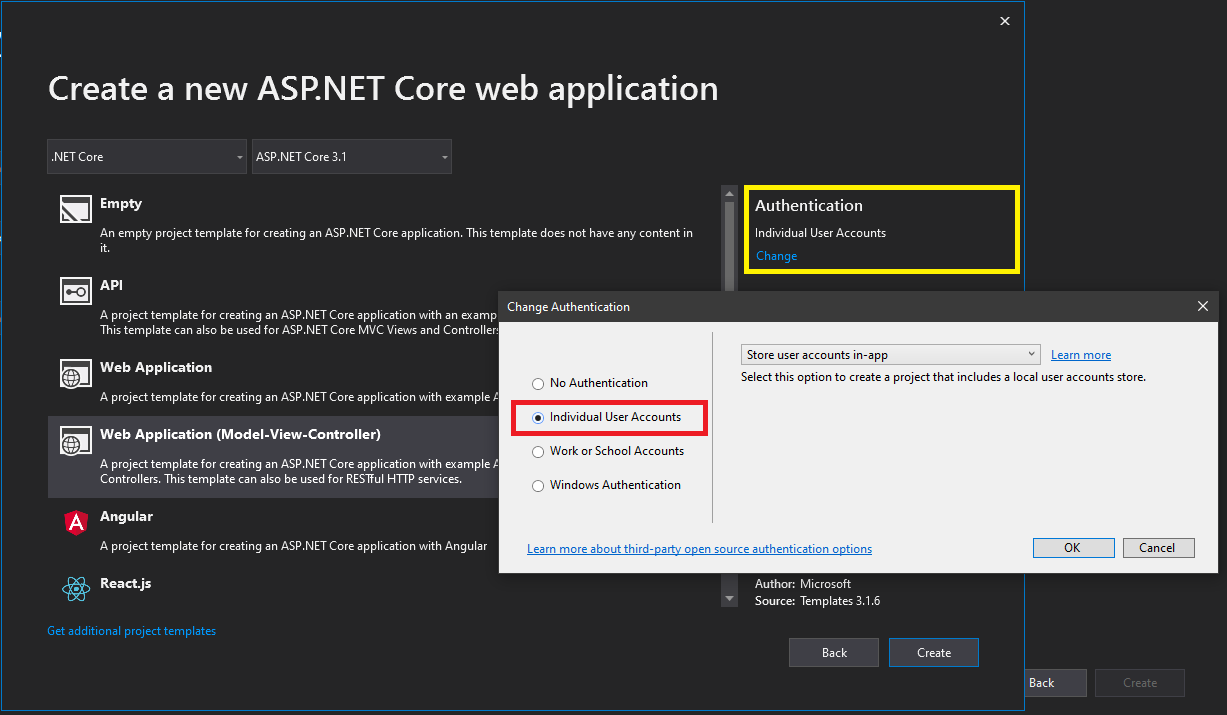1227x715 pixels.
Task: Open the .NET Core framework dropdown
Action: click(x=147, y=157)
